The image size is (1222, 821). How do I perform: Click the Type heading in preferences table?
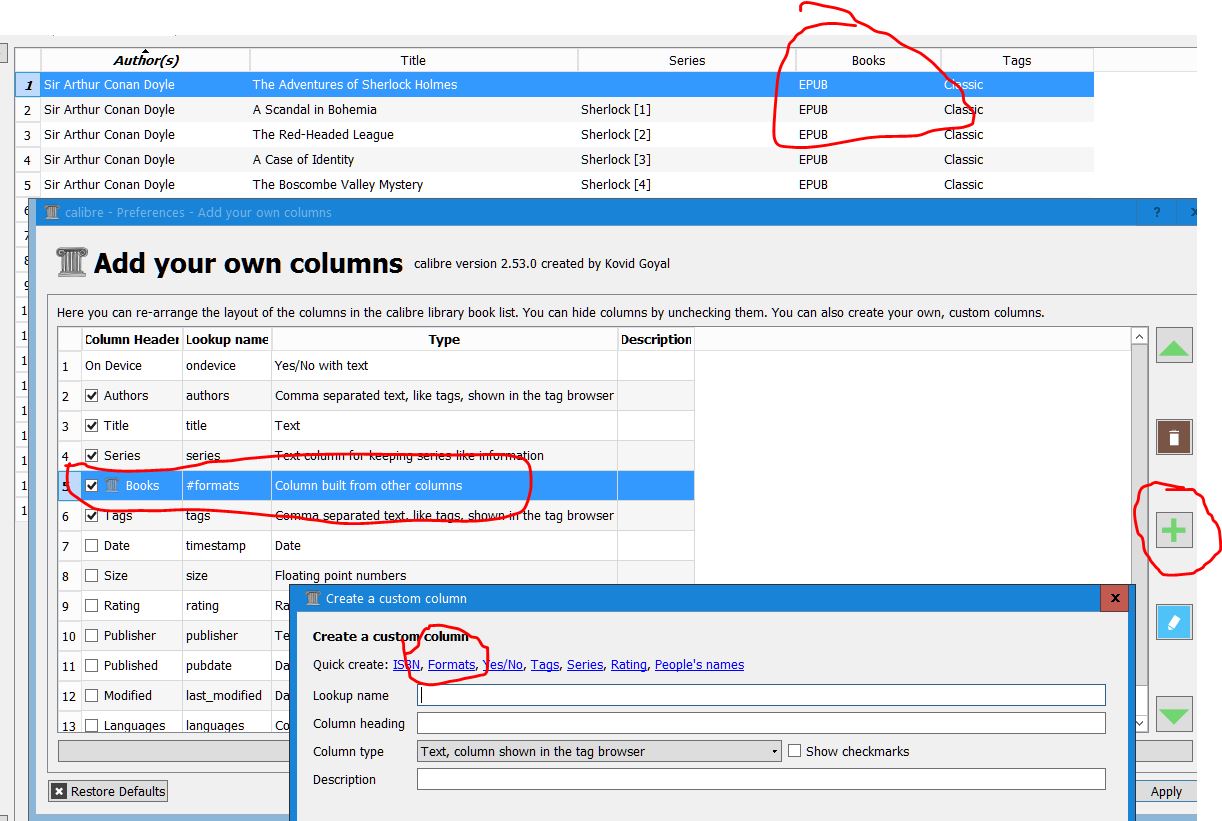pos(444,339)
